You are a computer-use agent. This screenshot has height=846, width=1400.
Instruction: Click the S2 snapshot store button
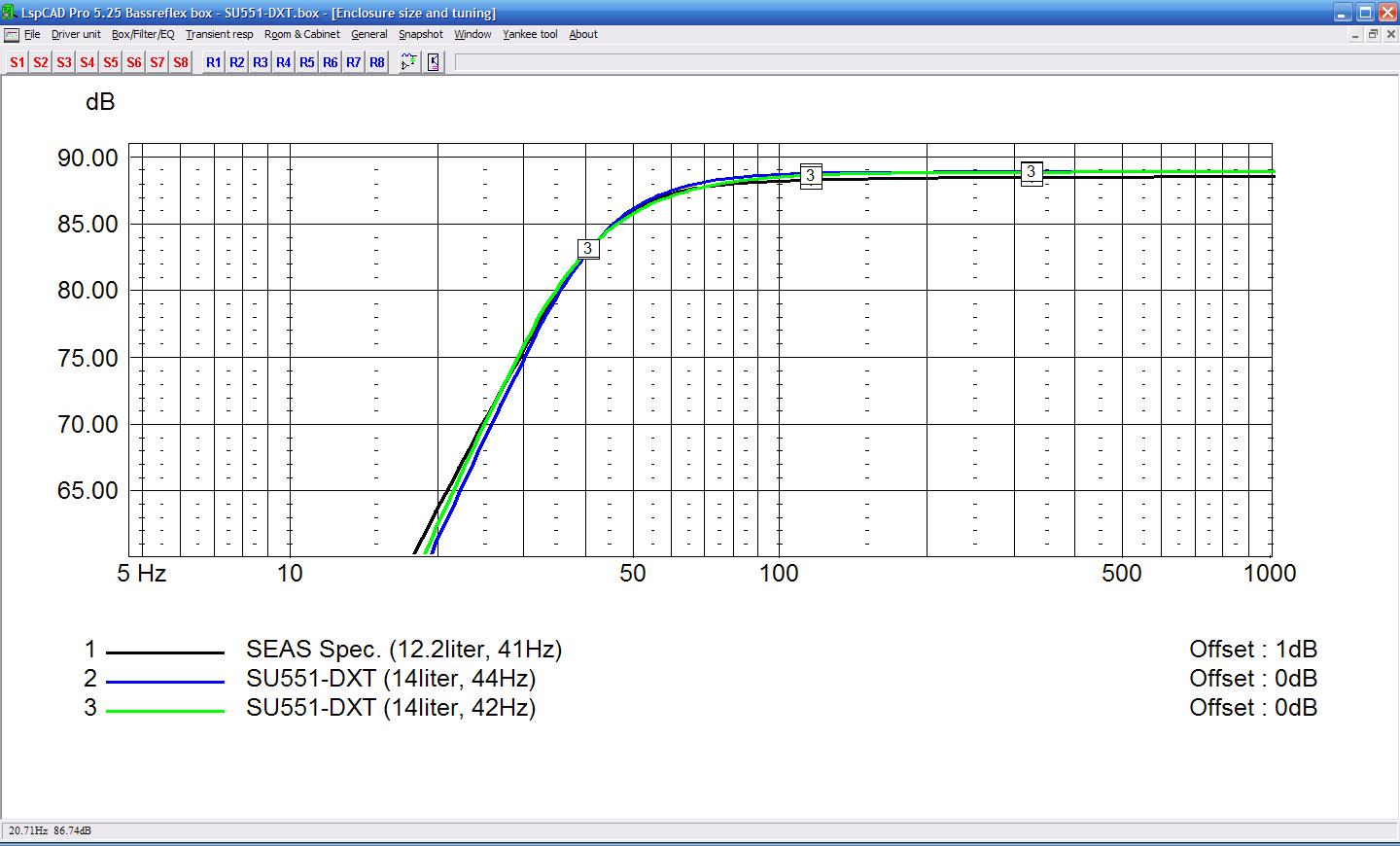(41, 62)
